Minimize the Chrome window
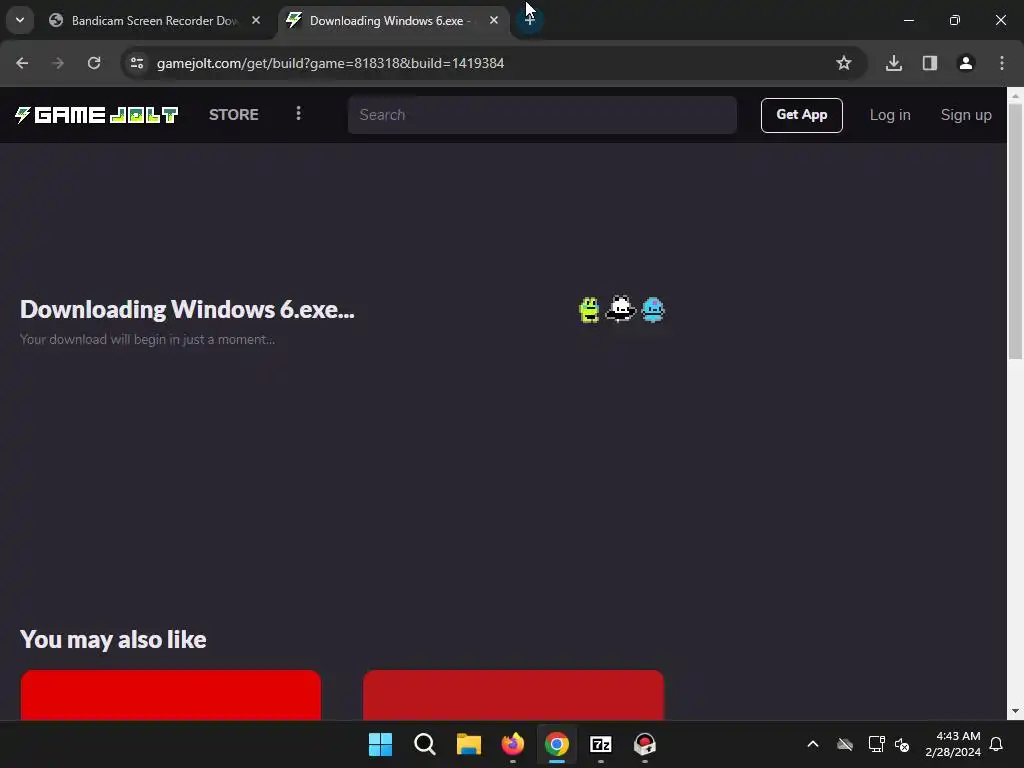Image resolution: width=1024 pixels, height=768 pixels. [x=908, y=20]
